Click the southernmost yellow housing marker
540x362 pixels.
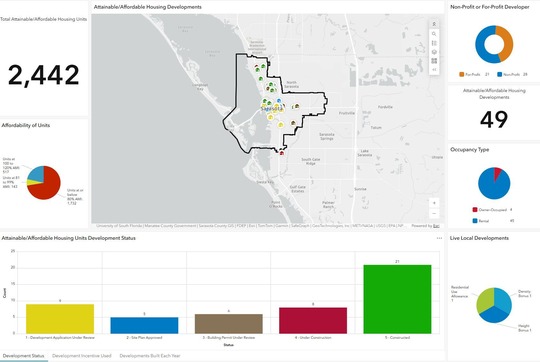coord(281,125)
